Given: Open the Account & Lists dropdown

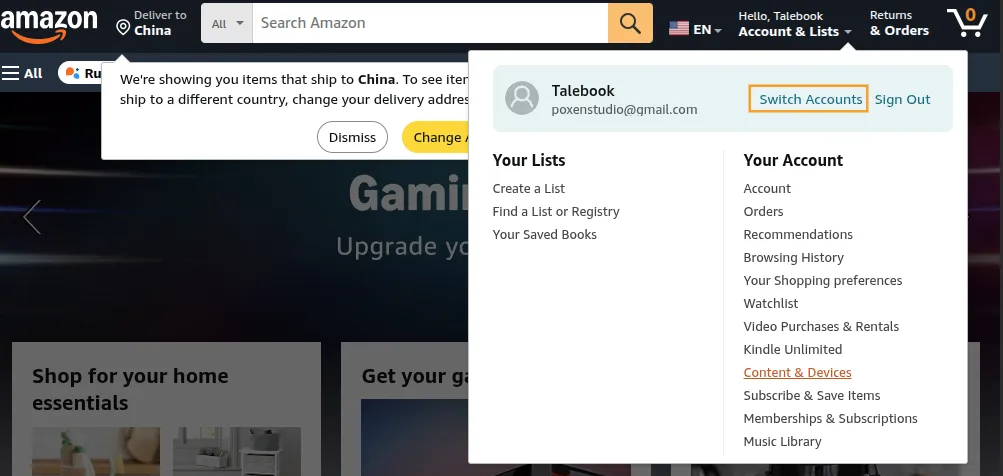Looking at the screenshot, I should pyautogui.click(x=795, y=24).
